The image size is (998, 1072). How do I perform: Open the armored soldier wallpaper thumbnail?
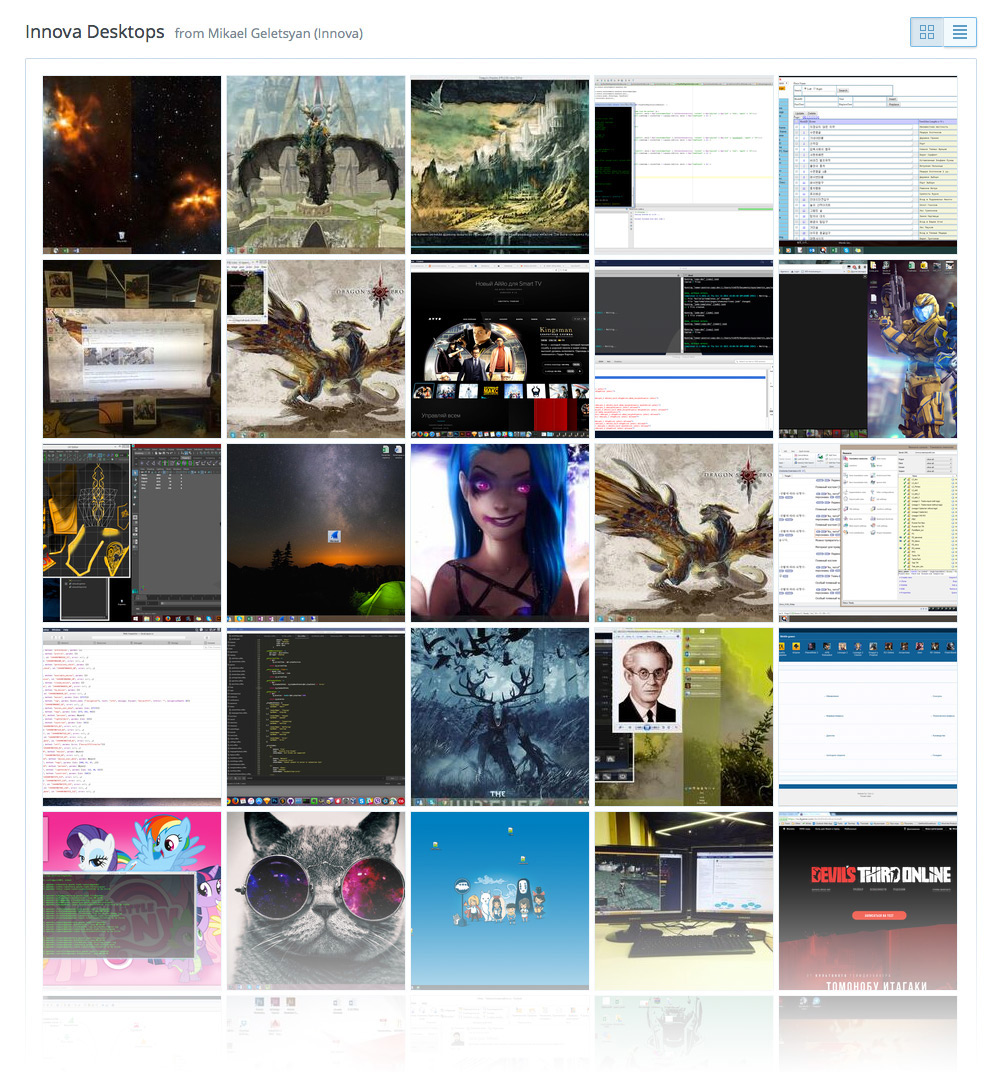tap(867, 349)
